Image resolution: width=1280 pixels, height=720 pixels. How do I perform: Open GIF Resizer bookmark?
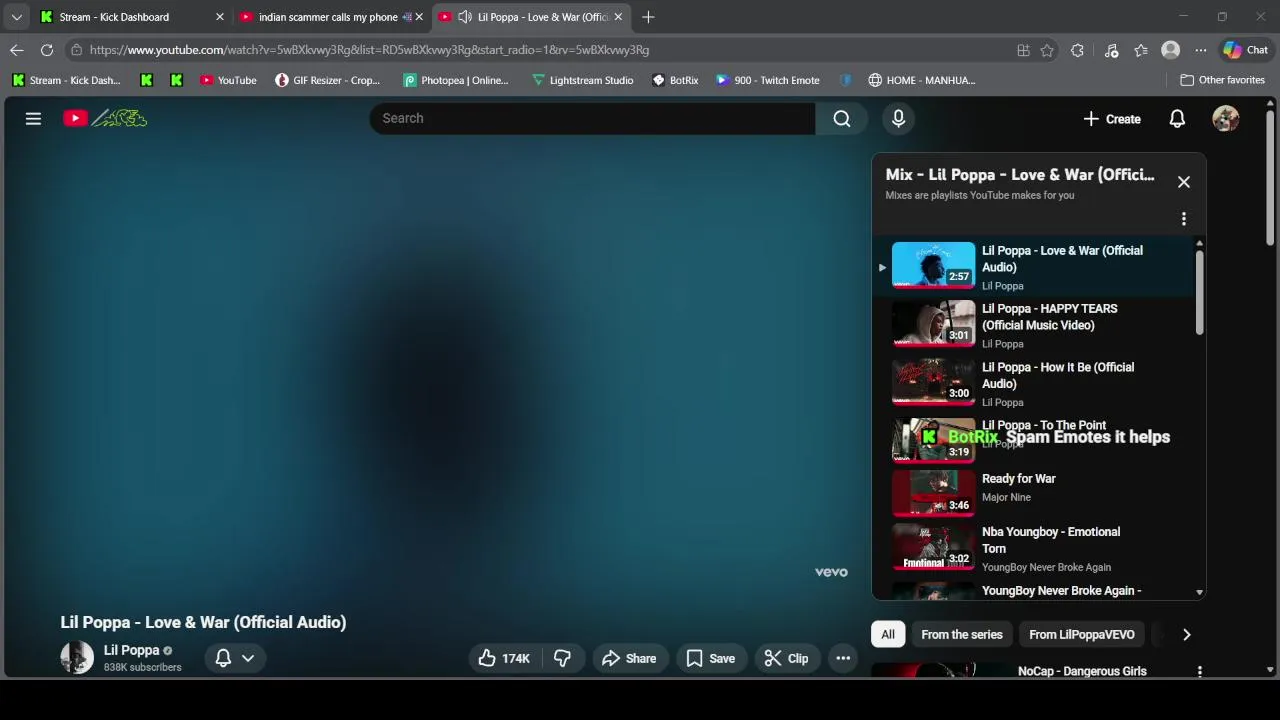328,80
